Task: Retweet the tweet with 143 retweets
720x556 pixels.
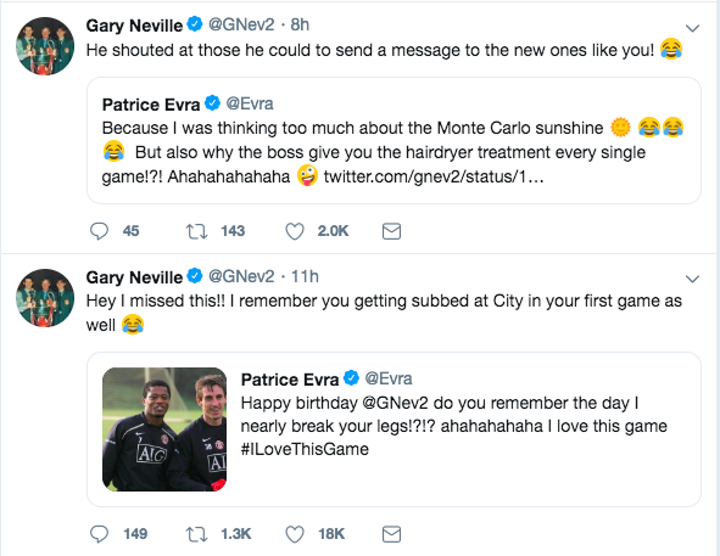Action: click(196, 231)
